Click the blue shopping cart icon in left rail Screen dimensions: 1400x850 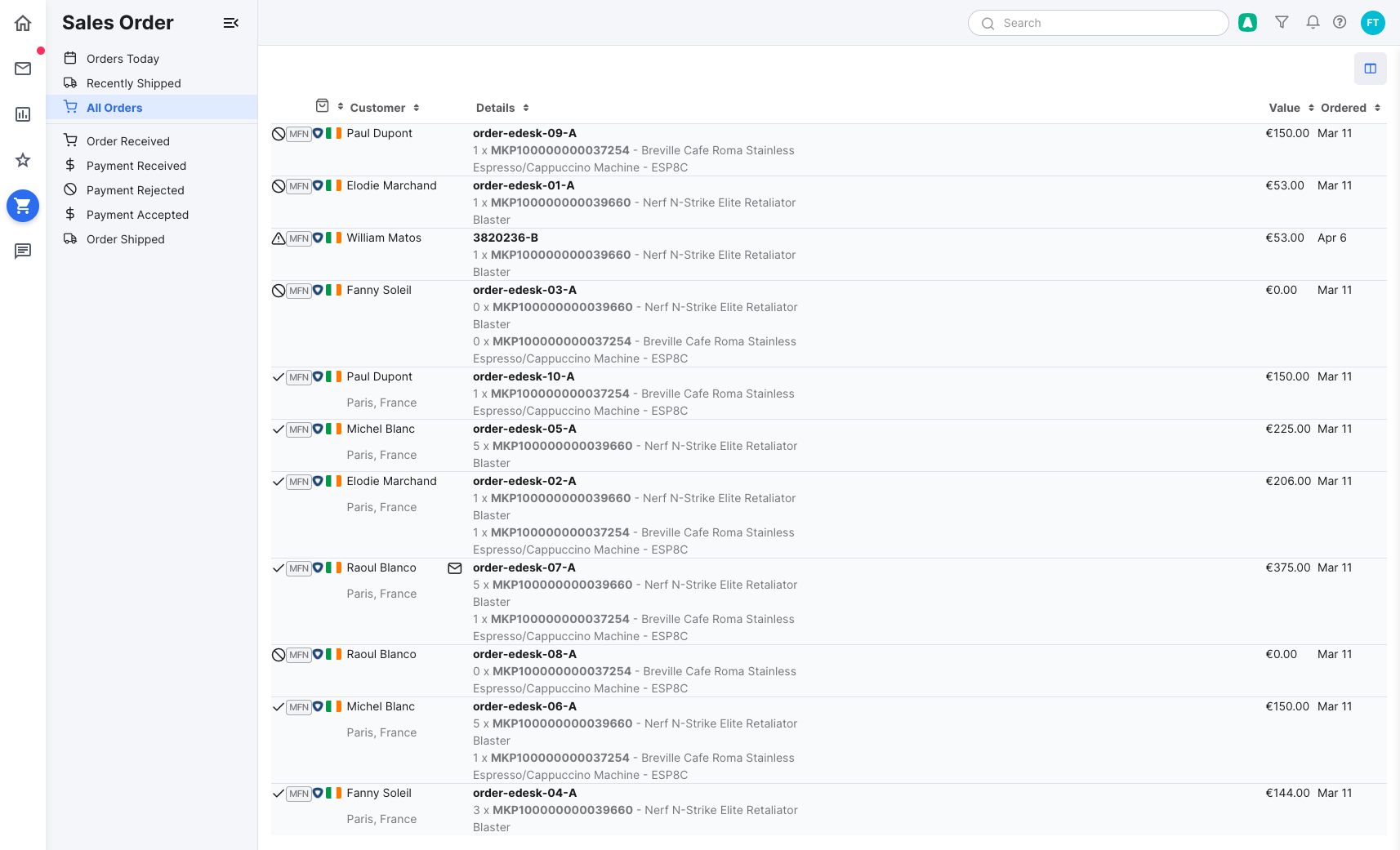23,206
